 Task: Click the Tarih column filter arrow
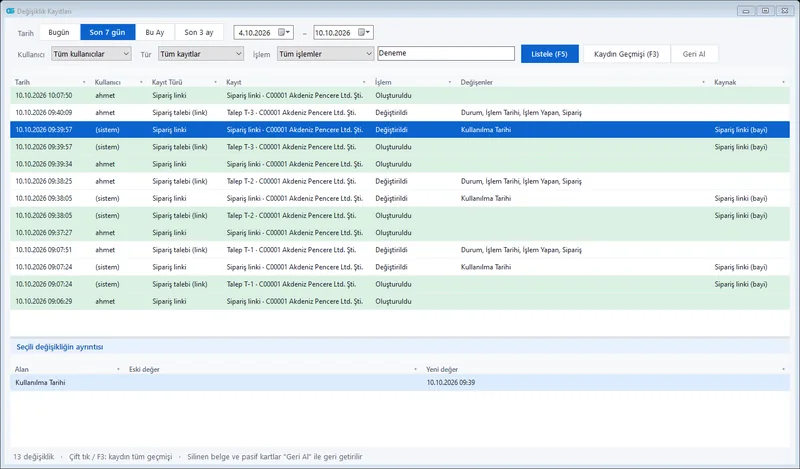(84, 82)
